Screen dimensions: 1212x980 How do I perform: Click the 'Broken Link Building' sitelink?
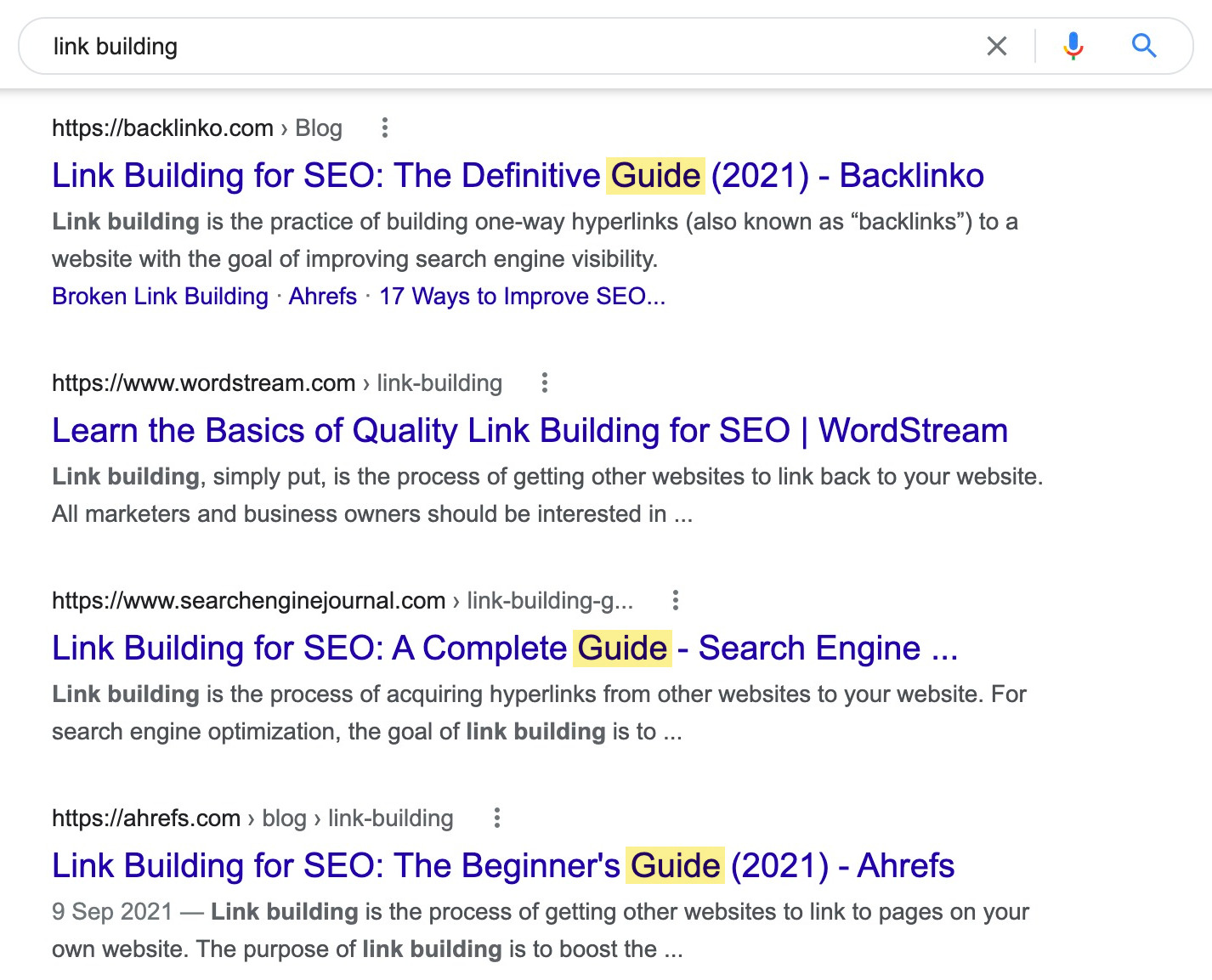159,296
